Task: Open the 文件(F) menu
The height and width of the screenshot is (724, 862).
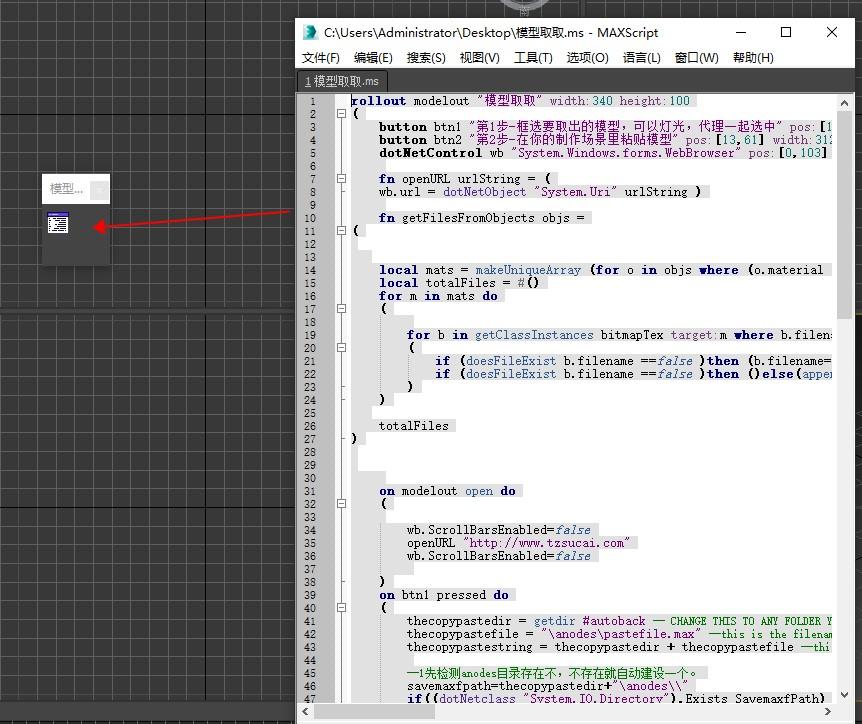Action: (x=321, y=58)
